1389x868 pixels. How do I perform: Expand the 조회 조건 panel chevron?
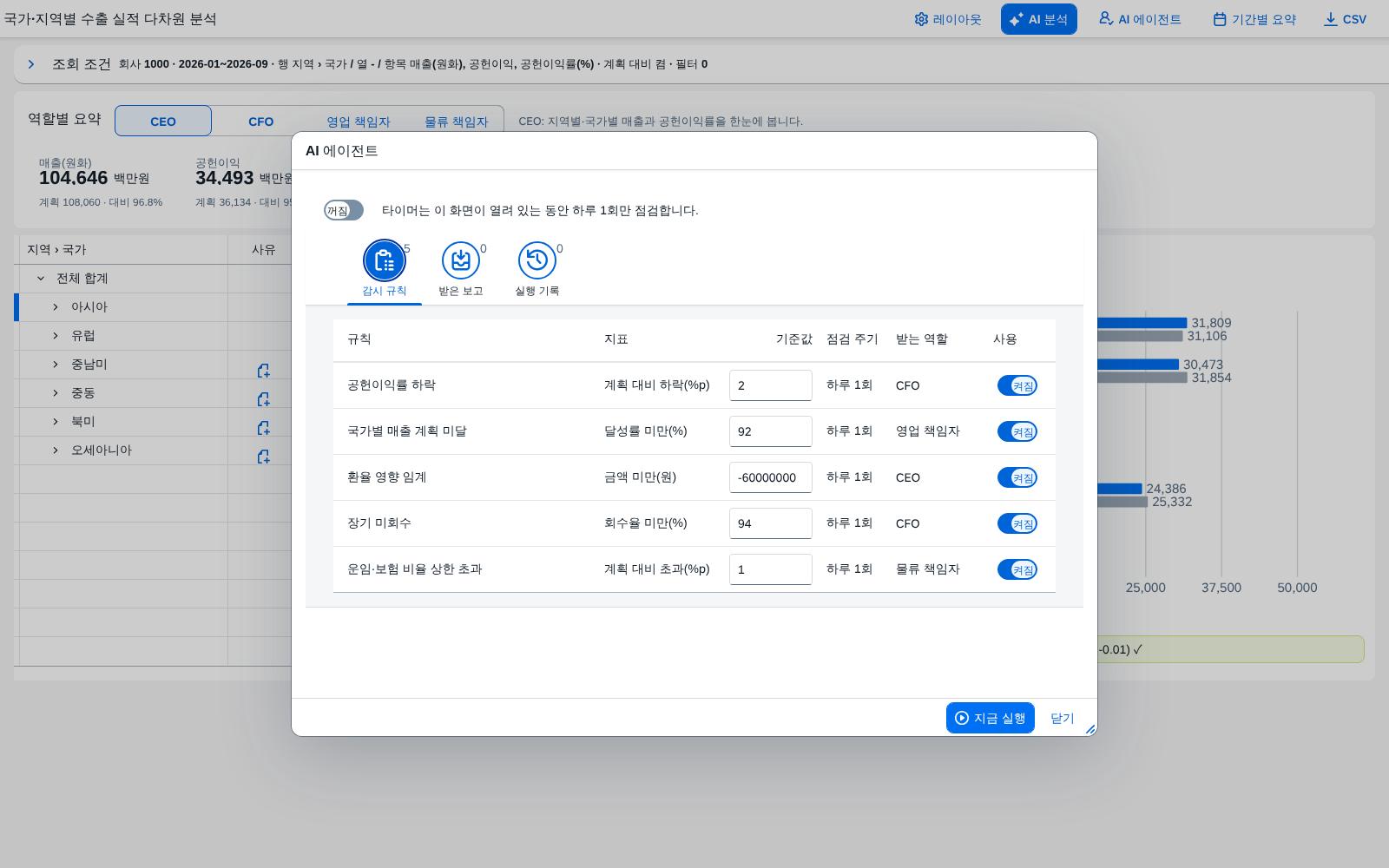pyautogui.click(x=31, y=64)
